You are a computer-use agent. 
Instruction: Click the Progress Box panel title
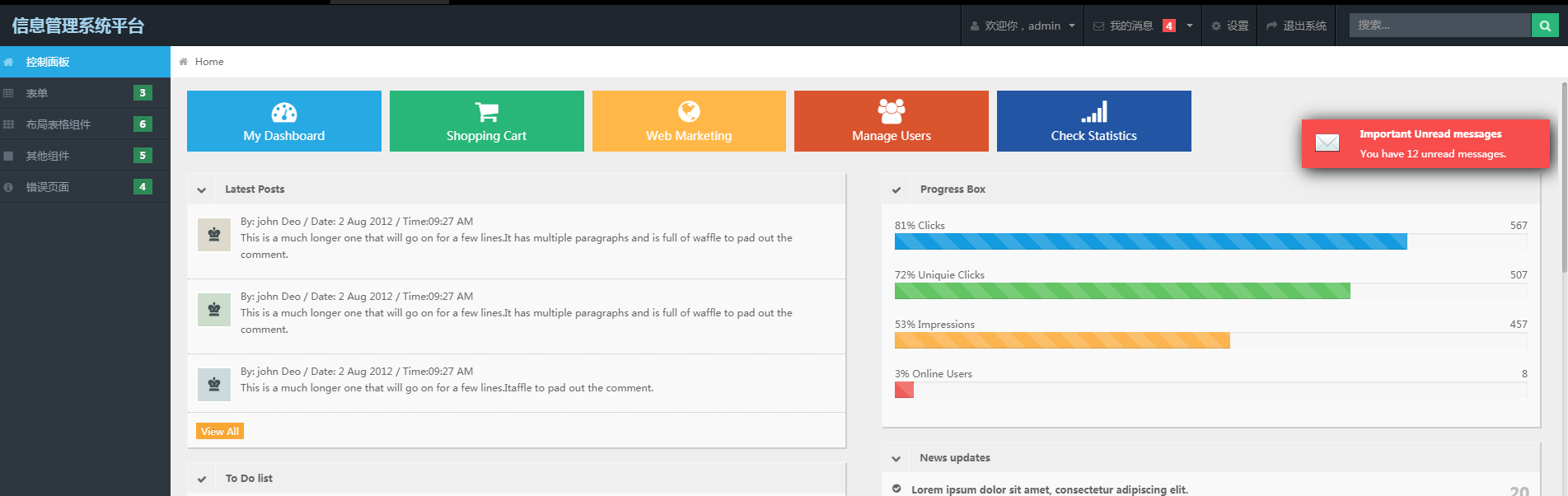coord(953,190)
